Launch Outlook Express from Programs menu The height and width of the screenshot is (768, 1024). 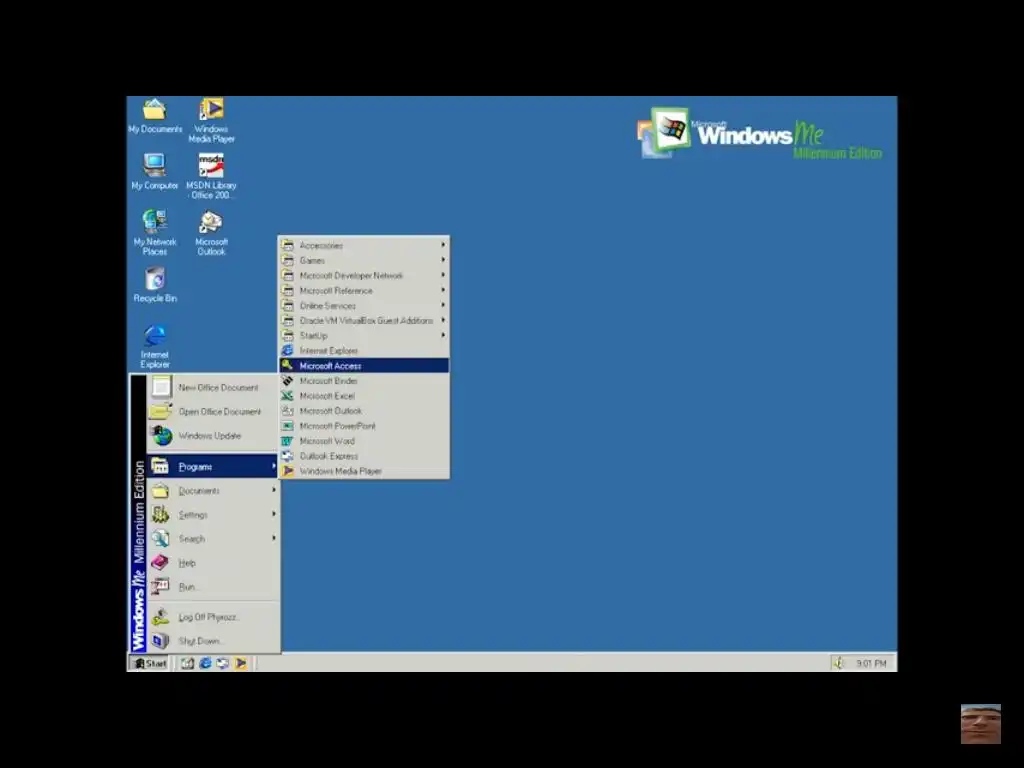364,456
